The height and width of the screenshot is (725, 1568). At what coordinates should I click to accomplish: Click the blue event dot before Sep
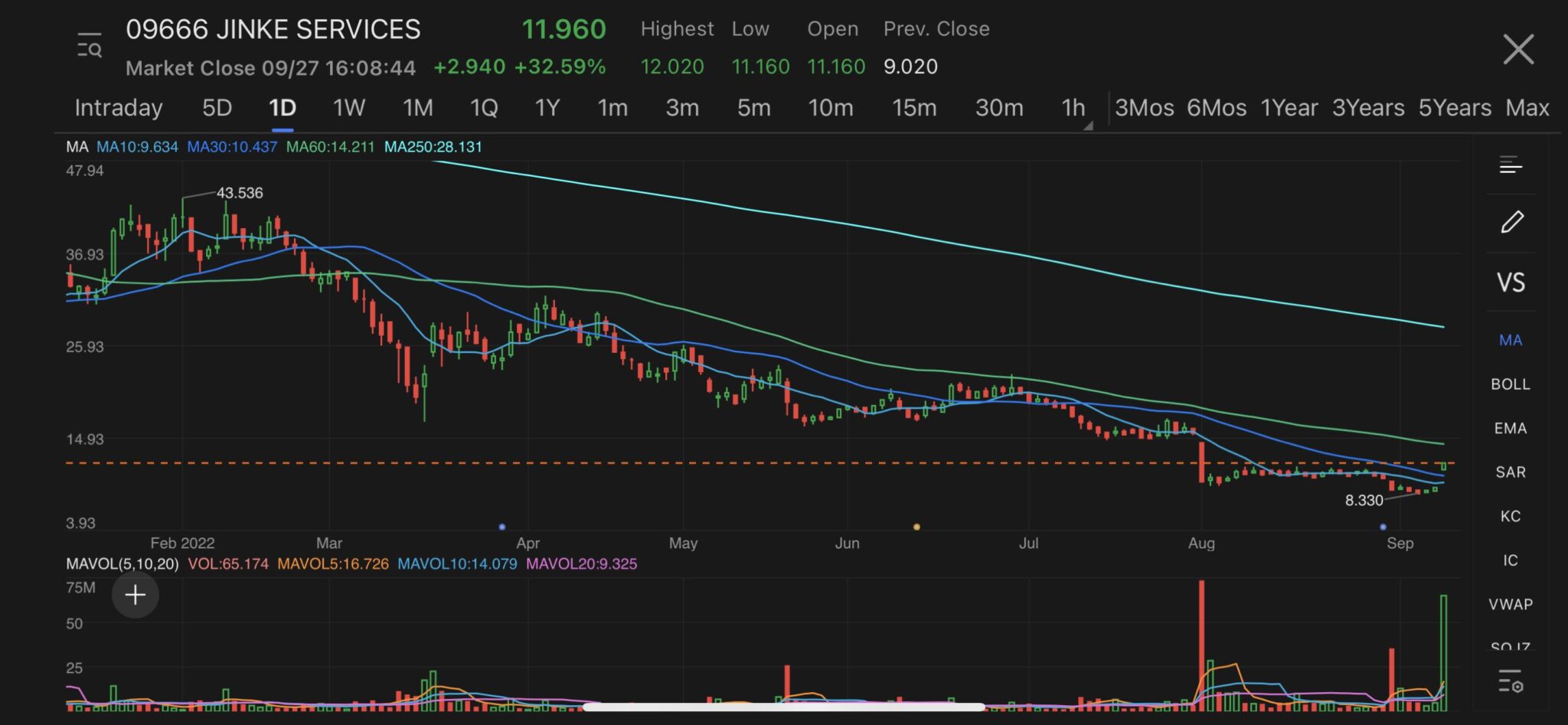pos(1383,527)
